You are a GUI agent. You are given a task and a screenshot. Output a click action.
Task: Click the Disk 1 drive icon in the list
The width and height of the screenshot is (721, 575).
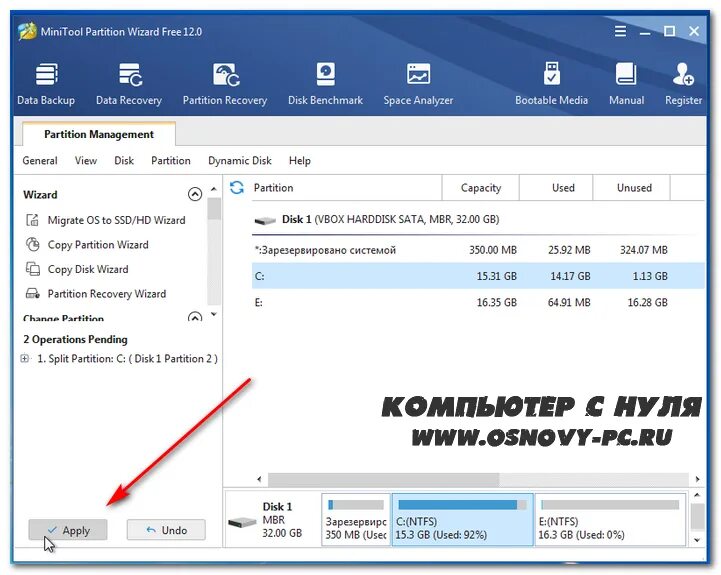click(x=265, y=220)
